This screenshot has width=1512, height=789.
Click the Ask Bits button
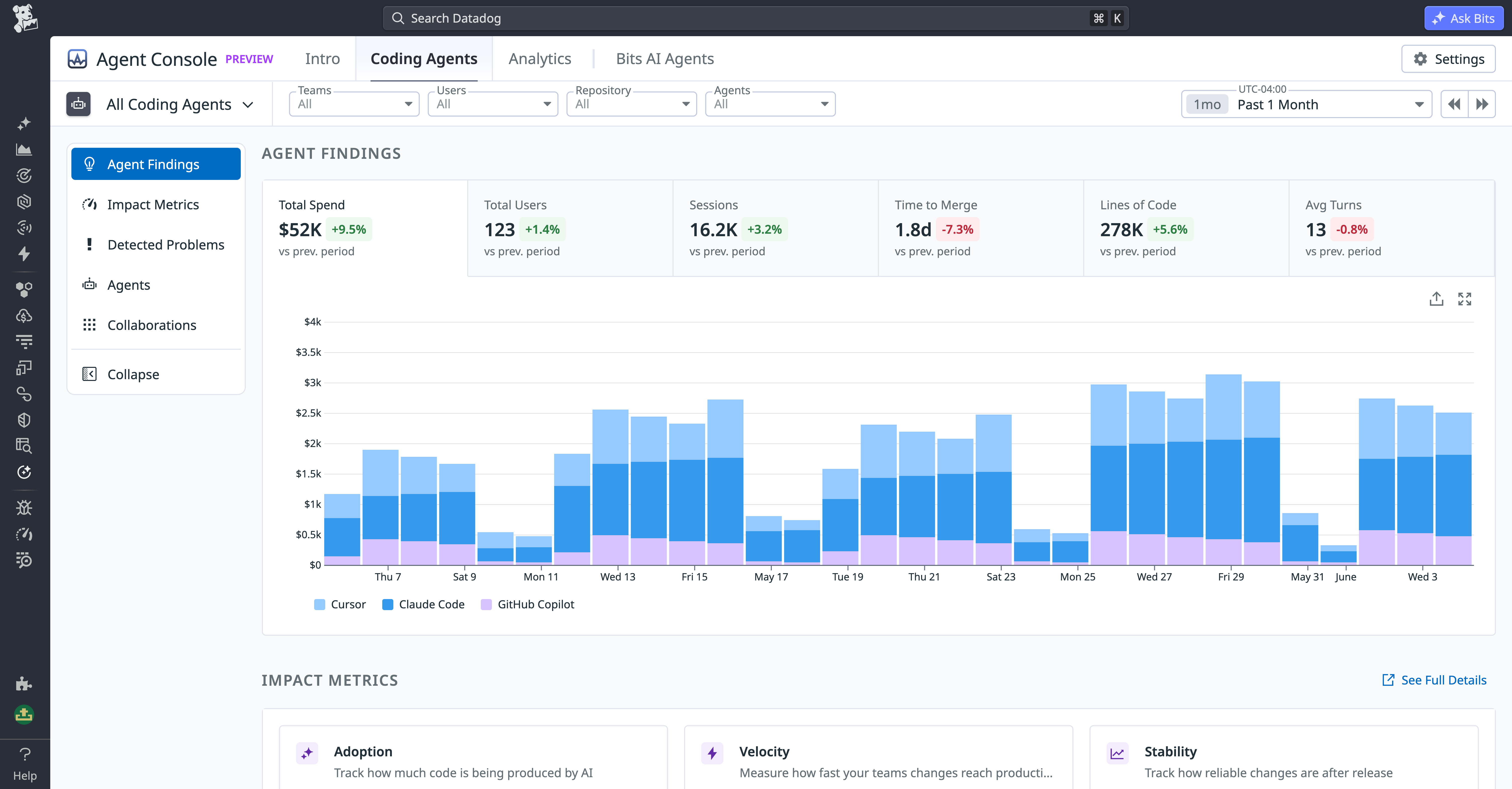point(1463,18)
